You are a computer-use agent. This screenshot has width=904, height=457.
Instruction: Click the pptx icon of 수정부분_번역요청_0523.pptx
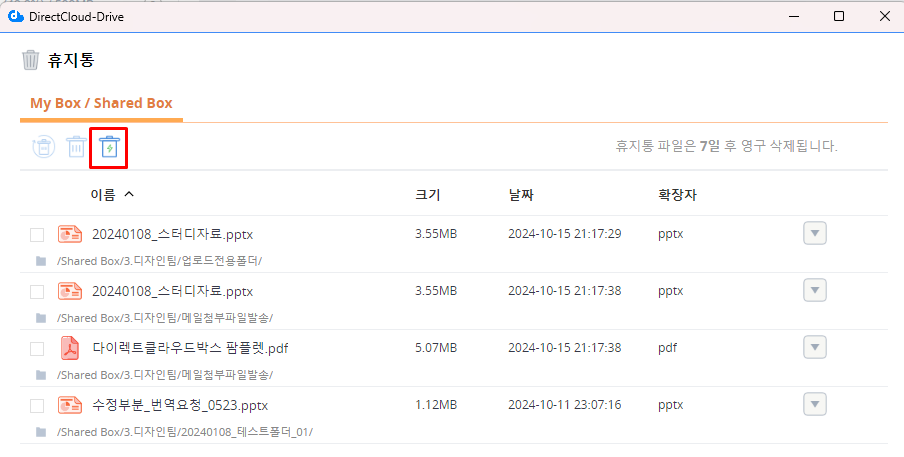click(69, 405)
